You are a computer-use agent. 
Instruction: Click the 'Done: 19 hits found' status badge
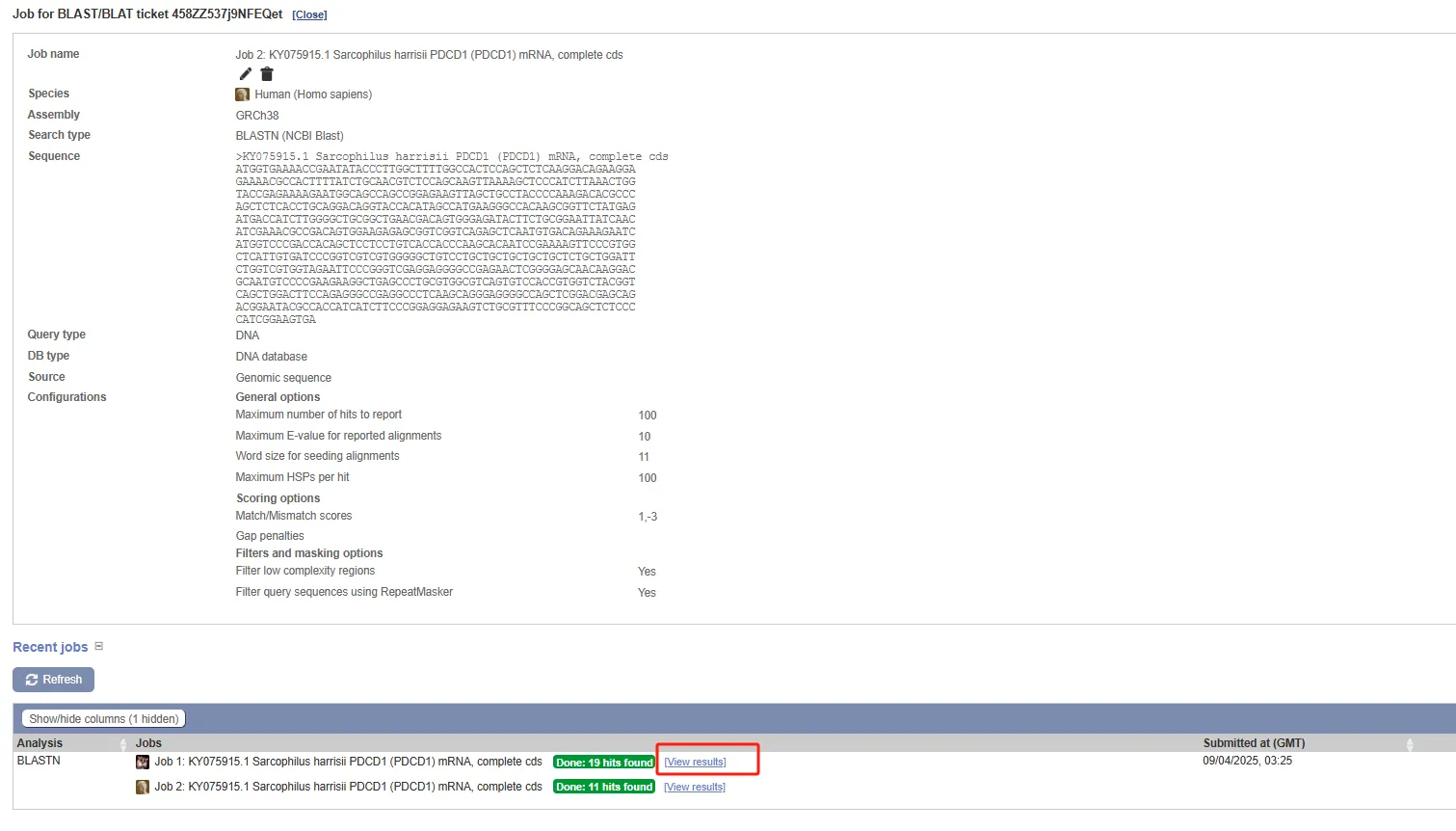[604, 763]
